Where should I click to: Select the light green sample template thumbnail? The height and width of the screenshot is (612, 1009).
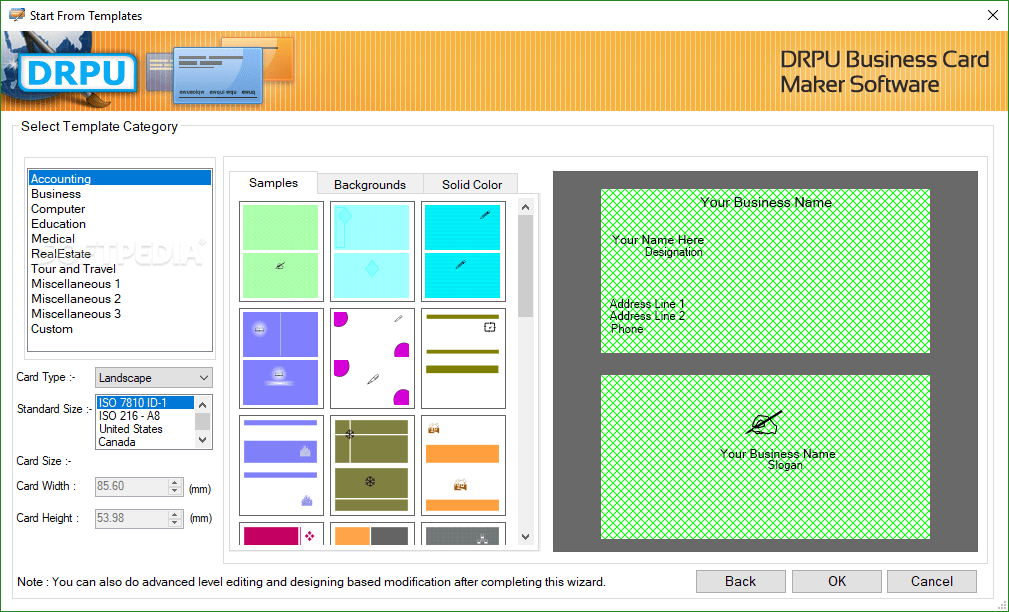click(x=280, y=250)
